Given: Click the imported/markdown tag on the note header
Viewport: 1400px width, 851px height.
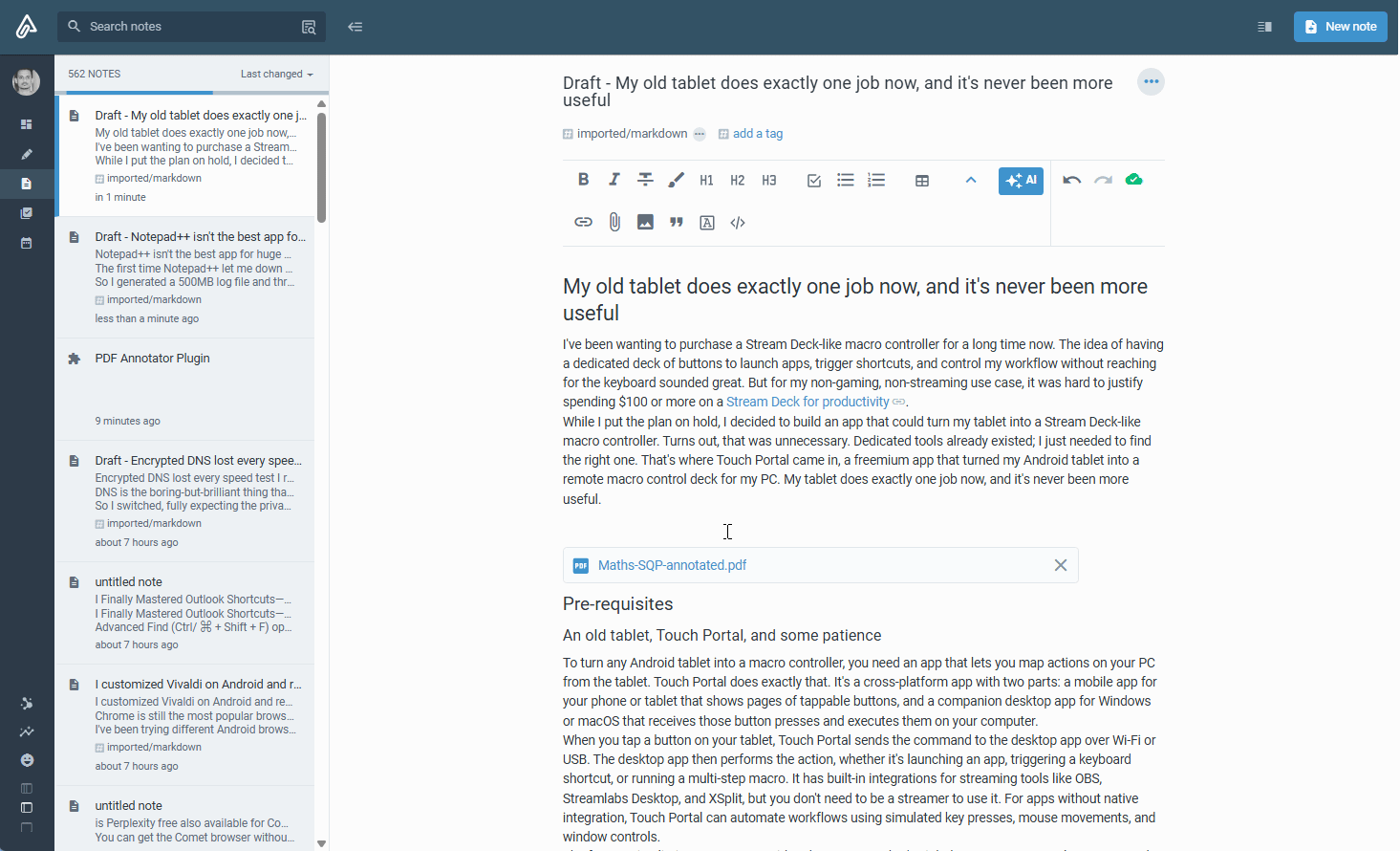Looking at the screenshot, I should tap(632, 134).
